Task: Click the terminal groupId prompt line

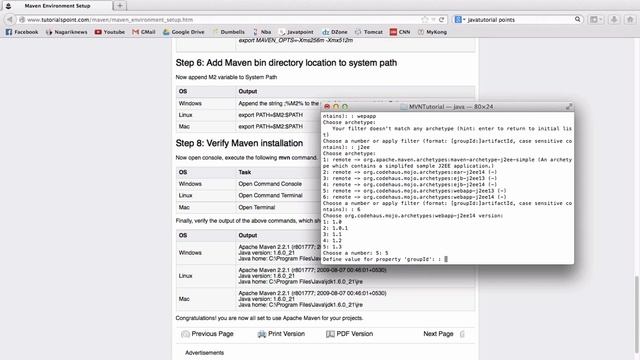Action: point(385,259)
